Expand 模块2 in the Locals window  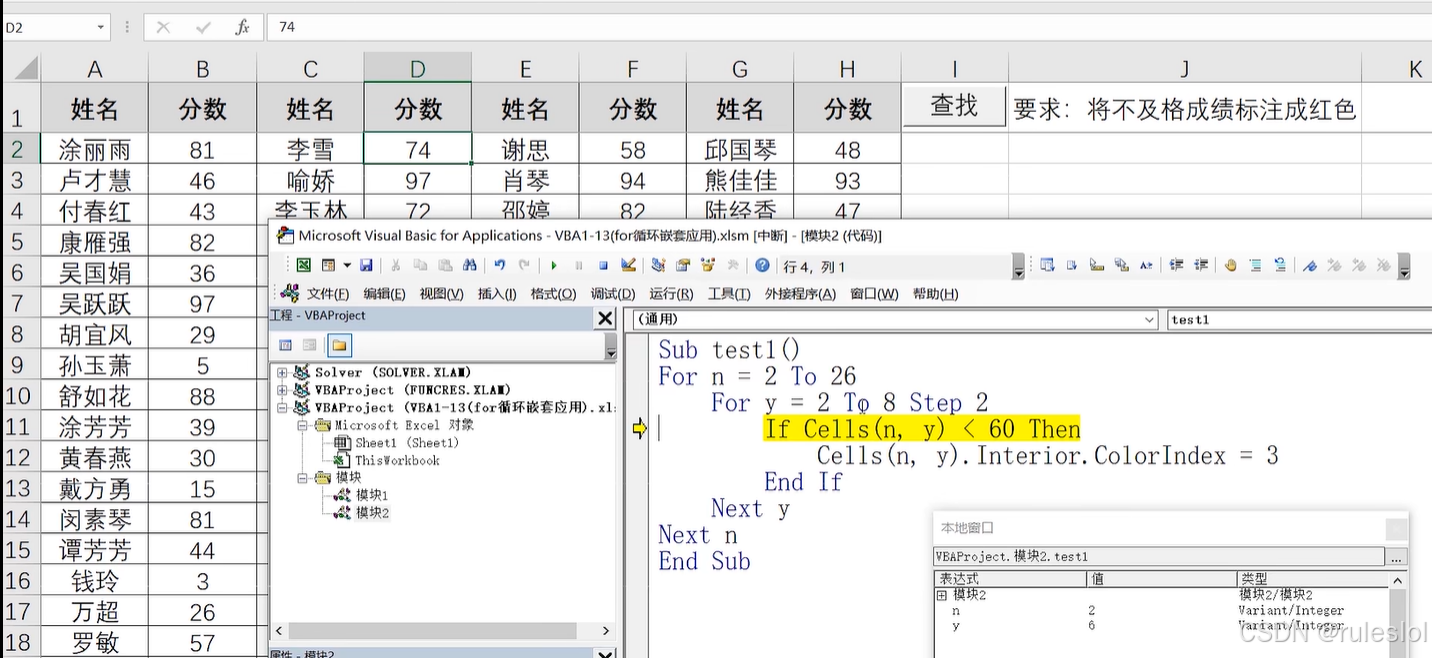[942, 593]
